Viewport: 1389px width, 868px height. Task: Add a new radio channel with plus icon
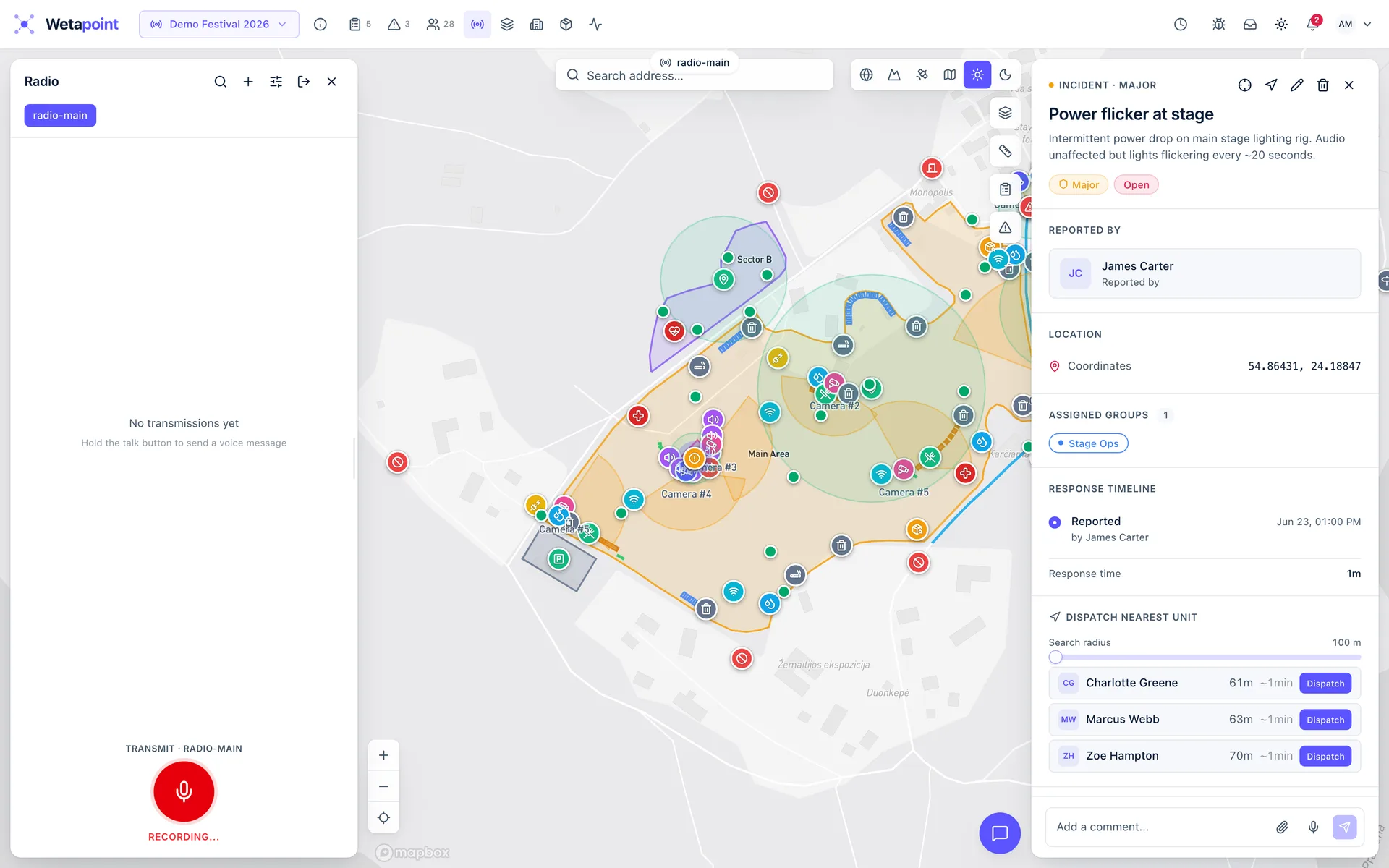(x=248, y=82)
